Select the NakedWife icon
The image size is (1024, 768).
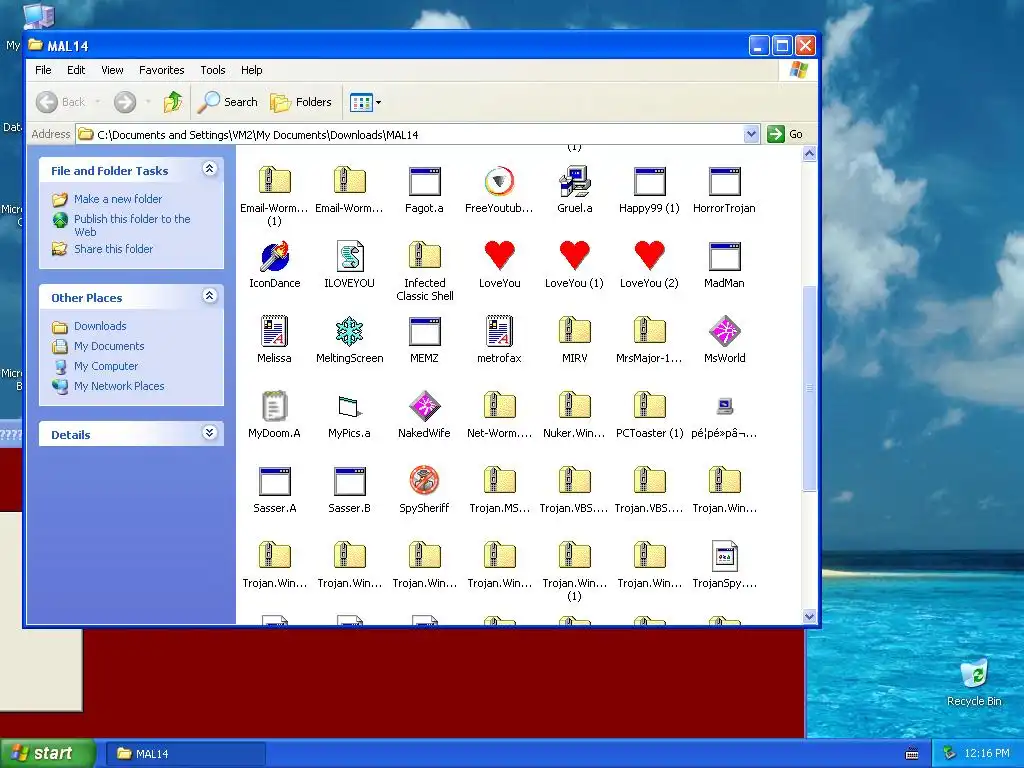tap(424, 406)
